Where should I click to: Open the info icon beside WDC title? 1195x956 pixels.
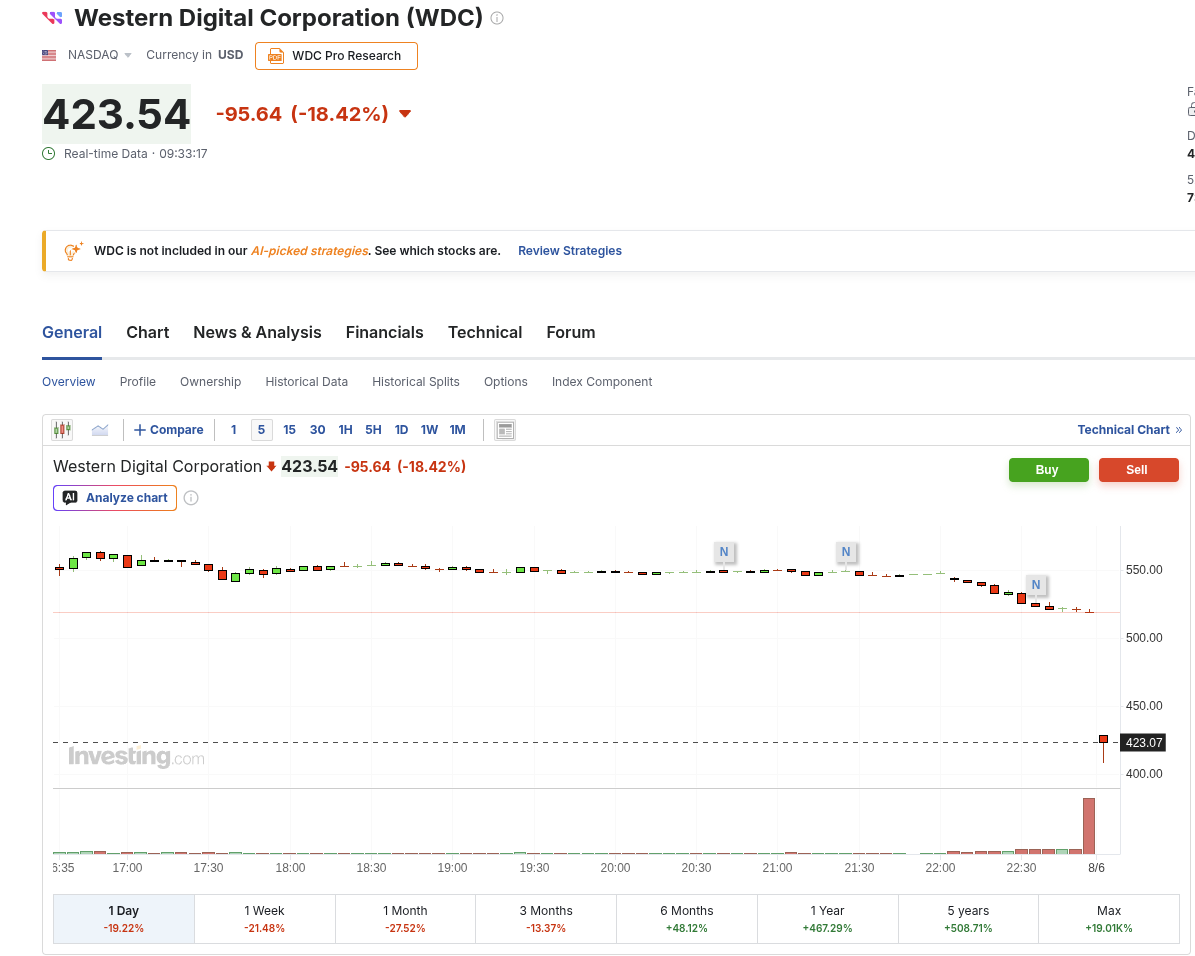(x=497, y=18)
